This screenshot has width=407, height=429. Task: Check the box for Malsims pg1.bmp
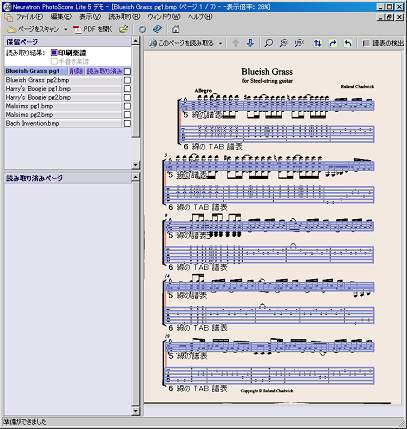coord(127,106)
